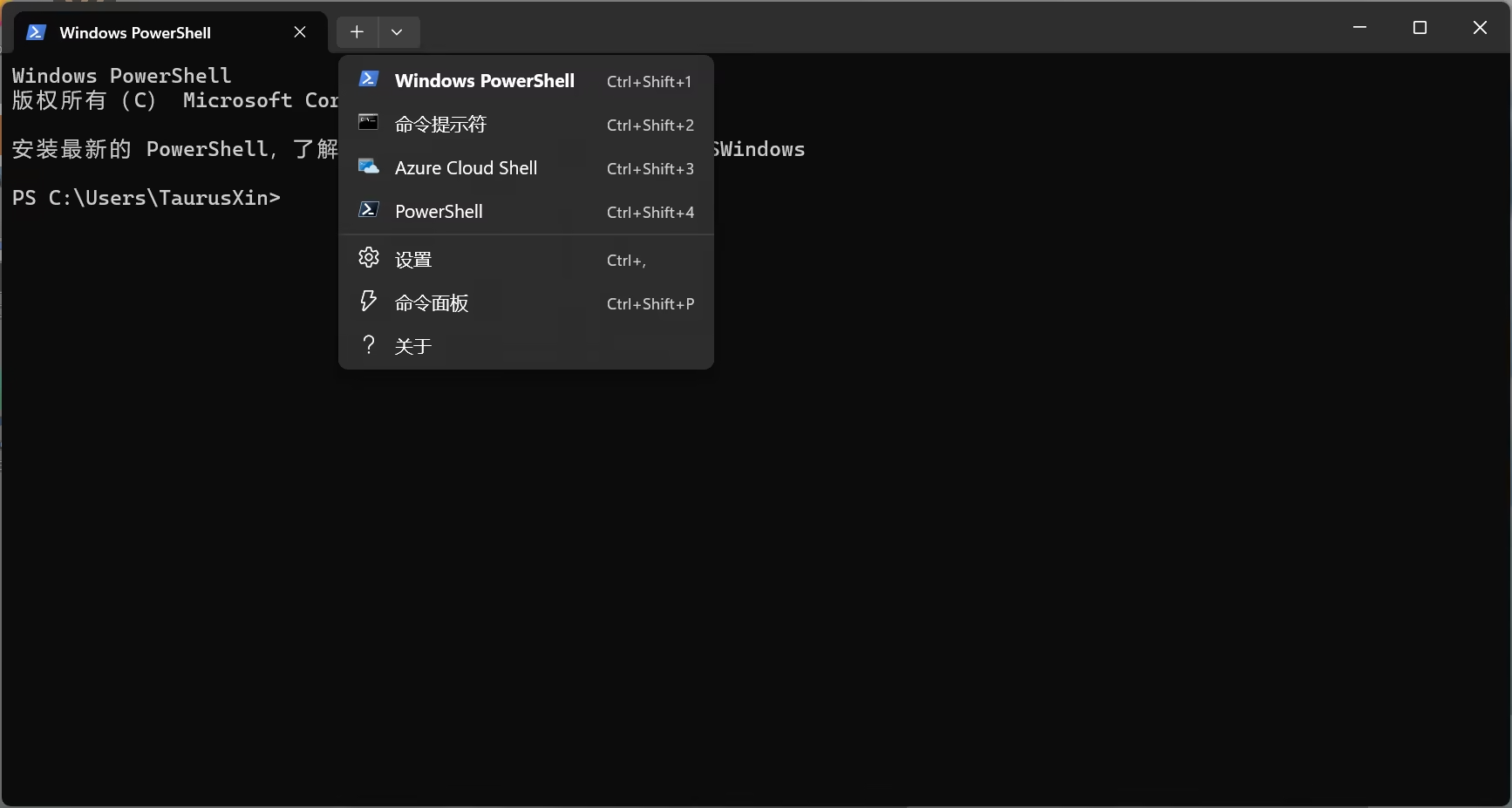1512x808 pixels.
Task: Open 设置 from the dropdown menu
Action: (x=413, y=260)
